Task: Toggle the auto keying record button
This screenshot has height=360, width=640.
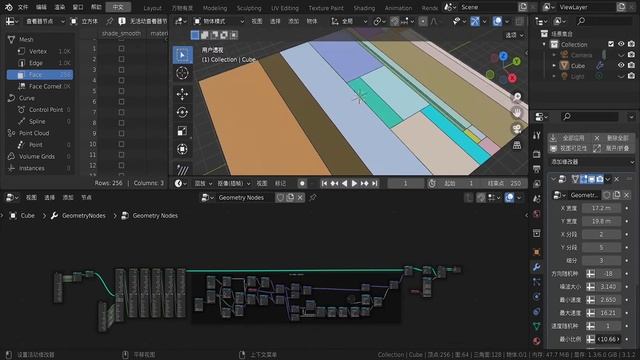Action: [302, 183]
